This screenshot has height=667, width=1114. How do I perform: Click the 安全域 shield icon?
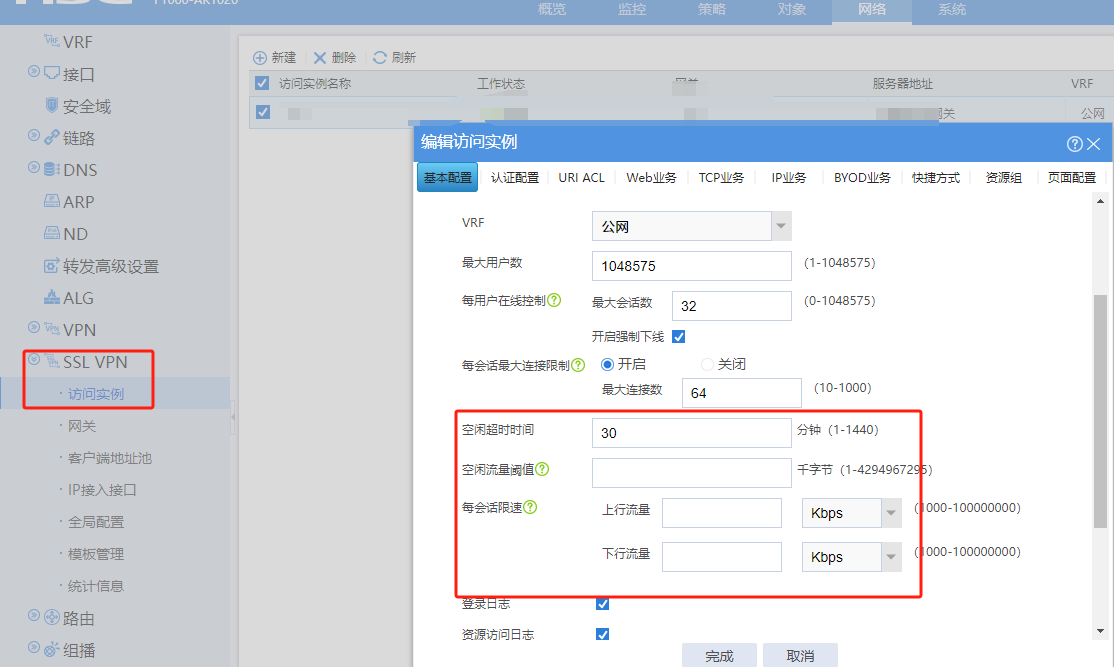52,105
